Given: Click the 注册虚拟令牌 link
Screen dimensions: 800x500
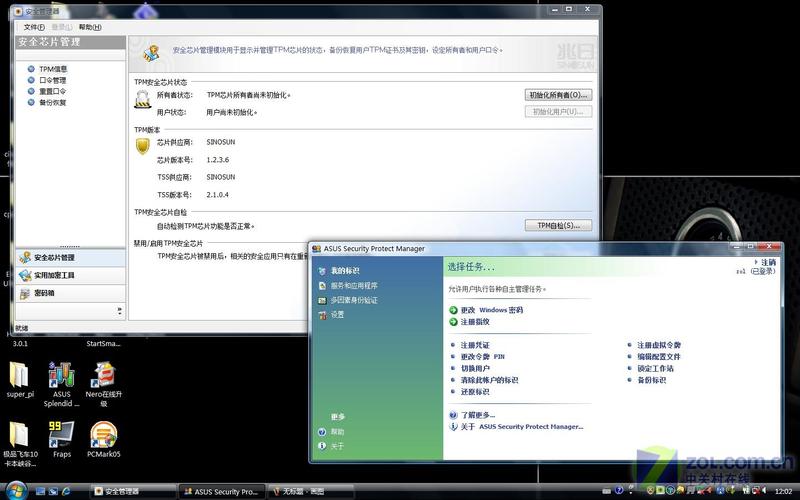Looking at the screenshot, I should (x=659, y=345).
